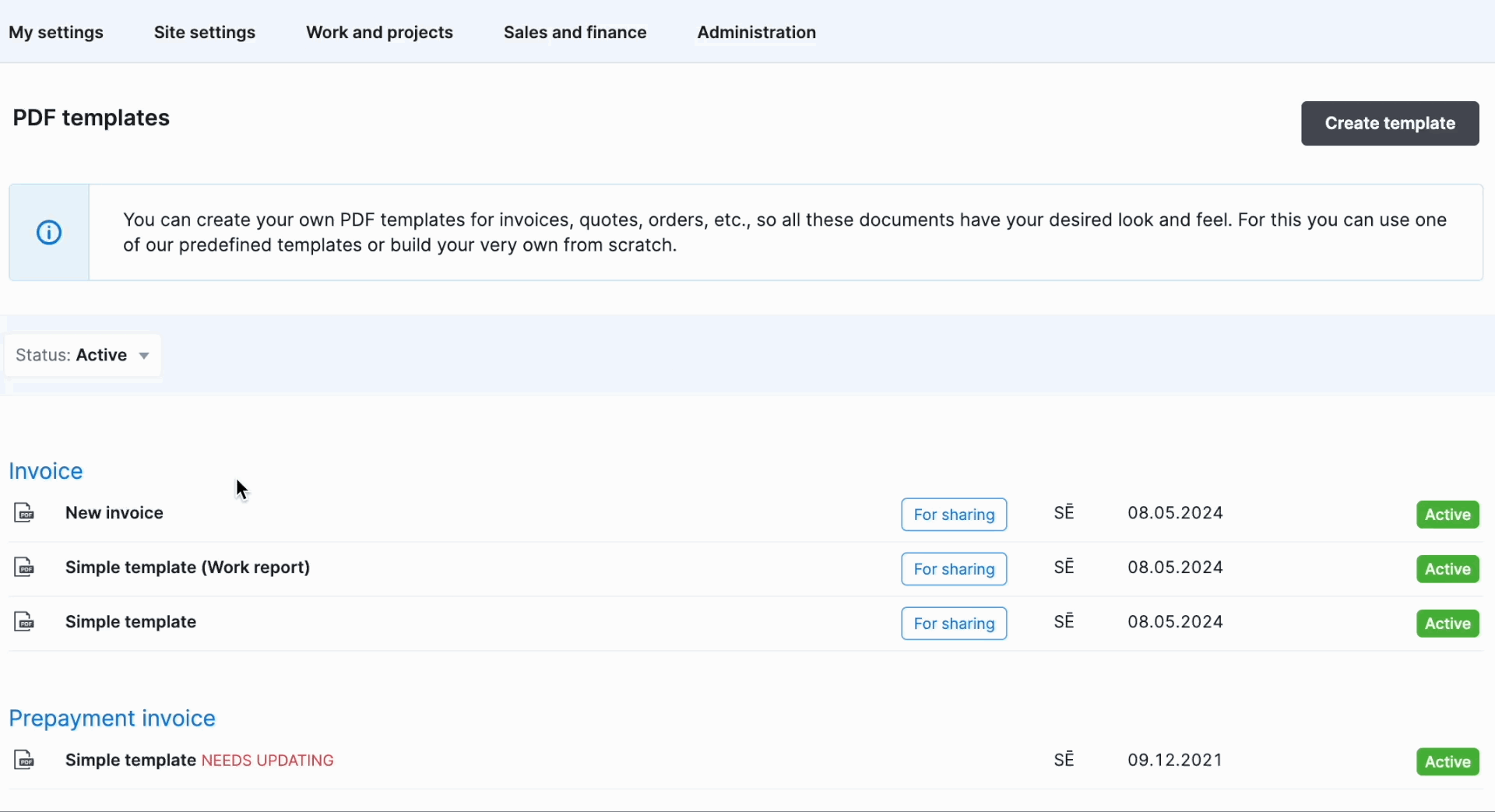
Task: Click For sharing badge on Simple template (Work report)
Action: [x=954, y=569]
